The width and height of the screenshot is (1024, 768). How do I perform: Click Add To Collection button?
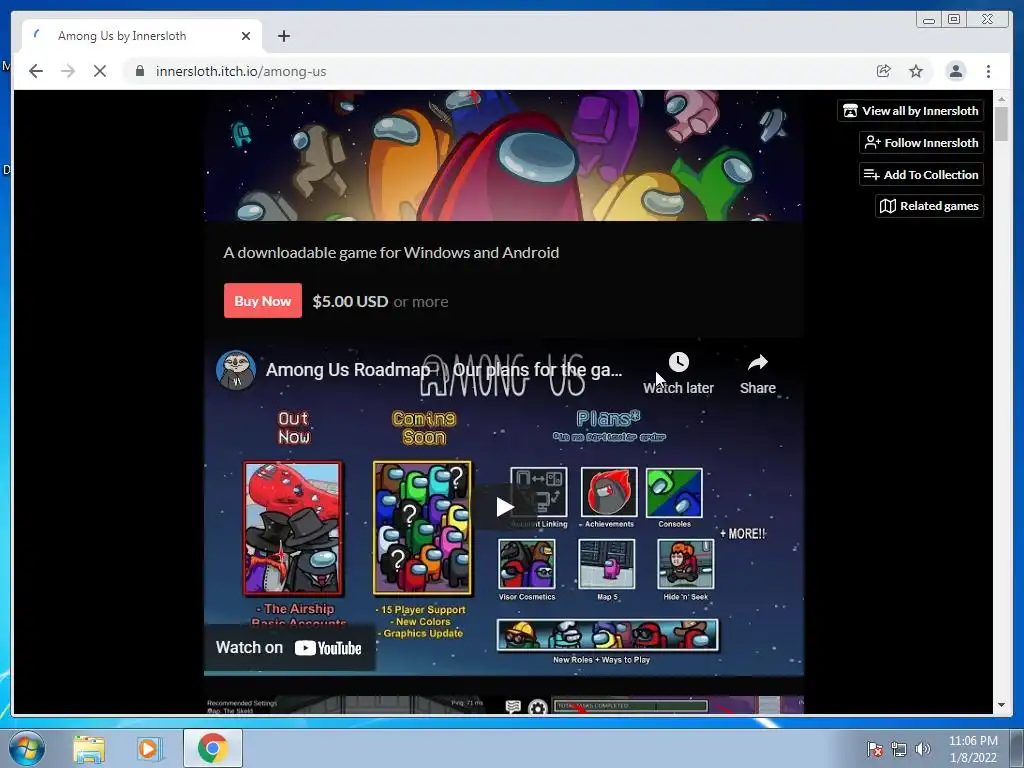coord(921,174)
